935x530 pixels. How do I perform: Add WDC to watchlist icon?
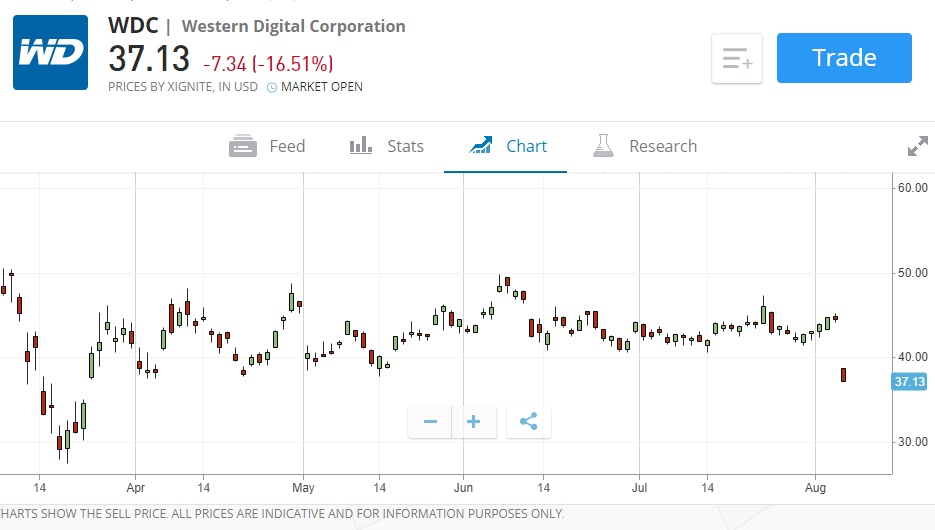click(x=736, y=59)
